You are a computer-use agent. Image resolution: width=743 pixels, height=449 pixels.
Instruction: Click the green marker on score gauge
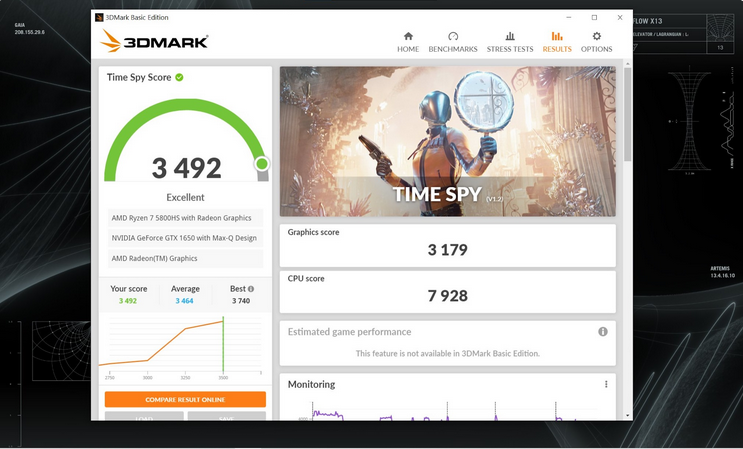[262, 164]
